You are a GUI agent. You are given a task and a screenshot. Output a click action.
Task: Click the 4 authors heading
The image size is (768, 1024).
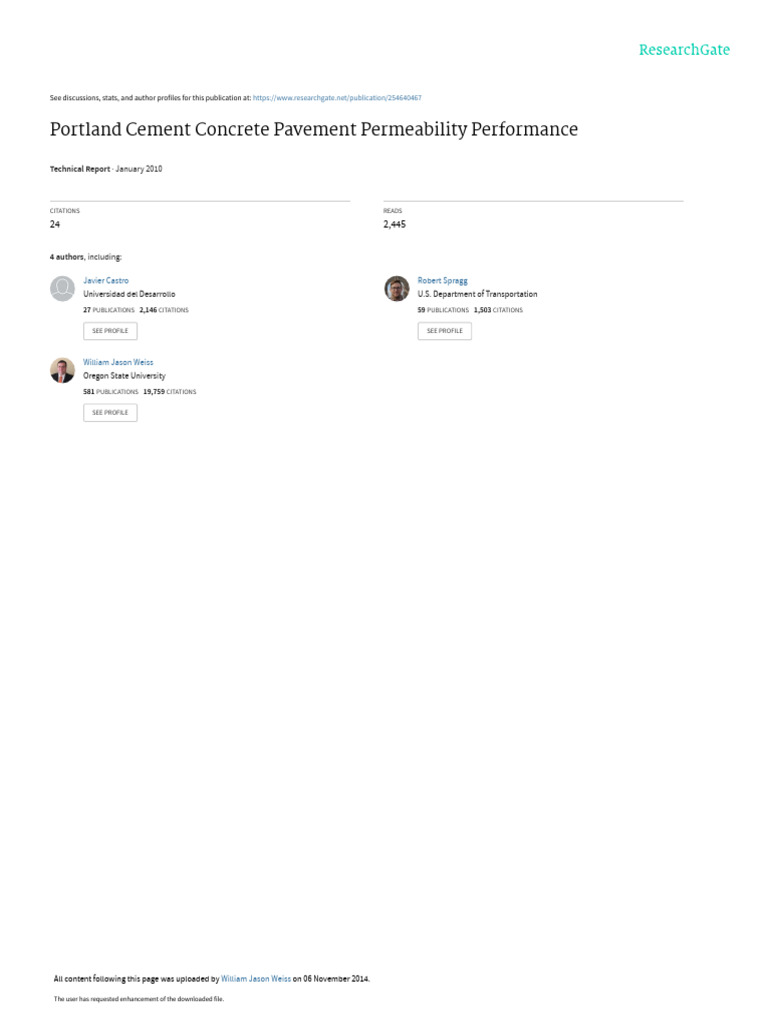click(68, 257)
